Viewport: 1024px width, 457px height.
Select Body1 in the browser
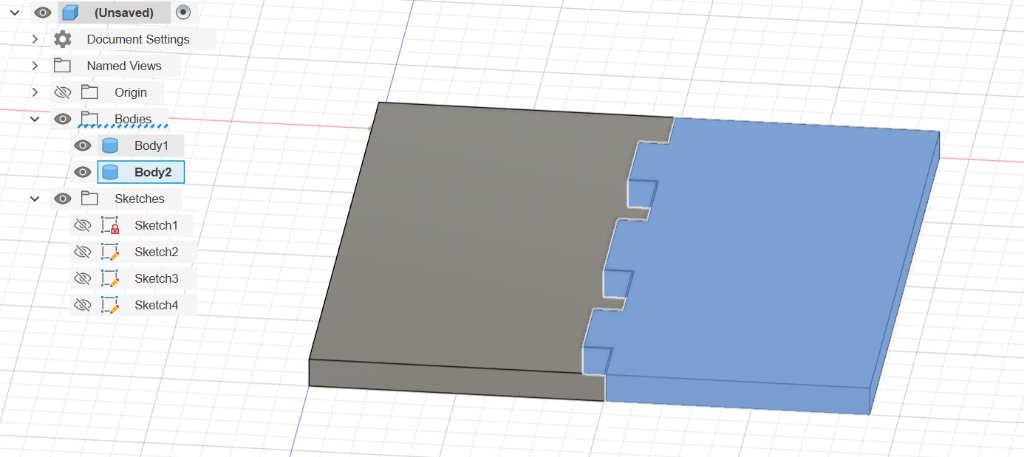151,146
